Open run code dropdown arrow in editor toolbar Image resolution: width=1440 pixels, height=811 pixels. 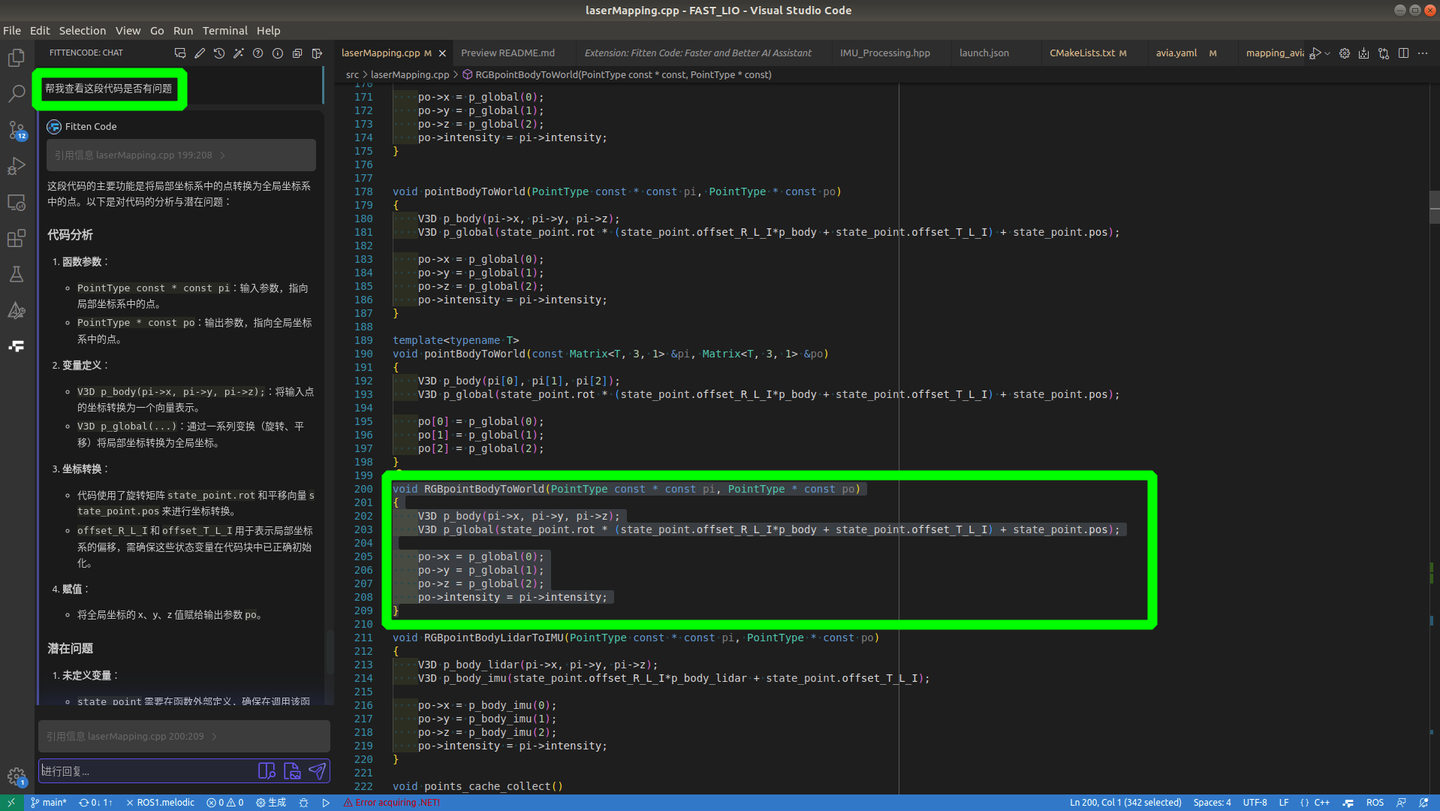click(x=1327, y=53)
